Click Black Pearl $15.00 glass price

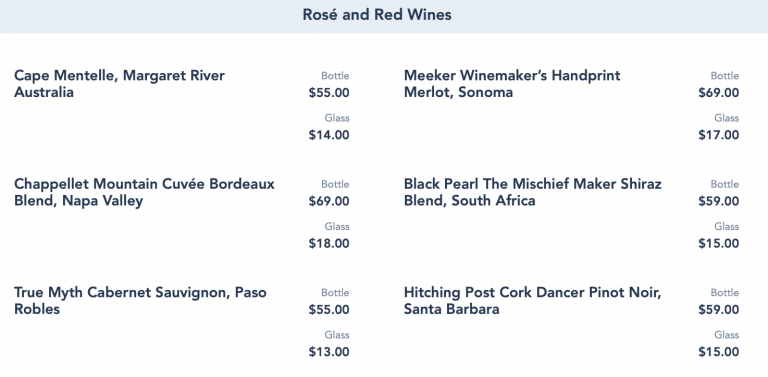(x=719, y=243)
